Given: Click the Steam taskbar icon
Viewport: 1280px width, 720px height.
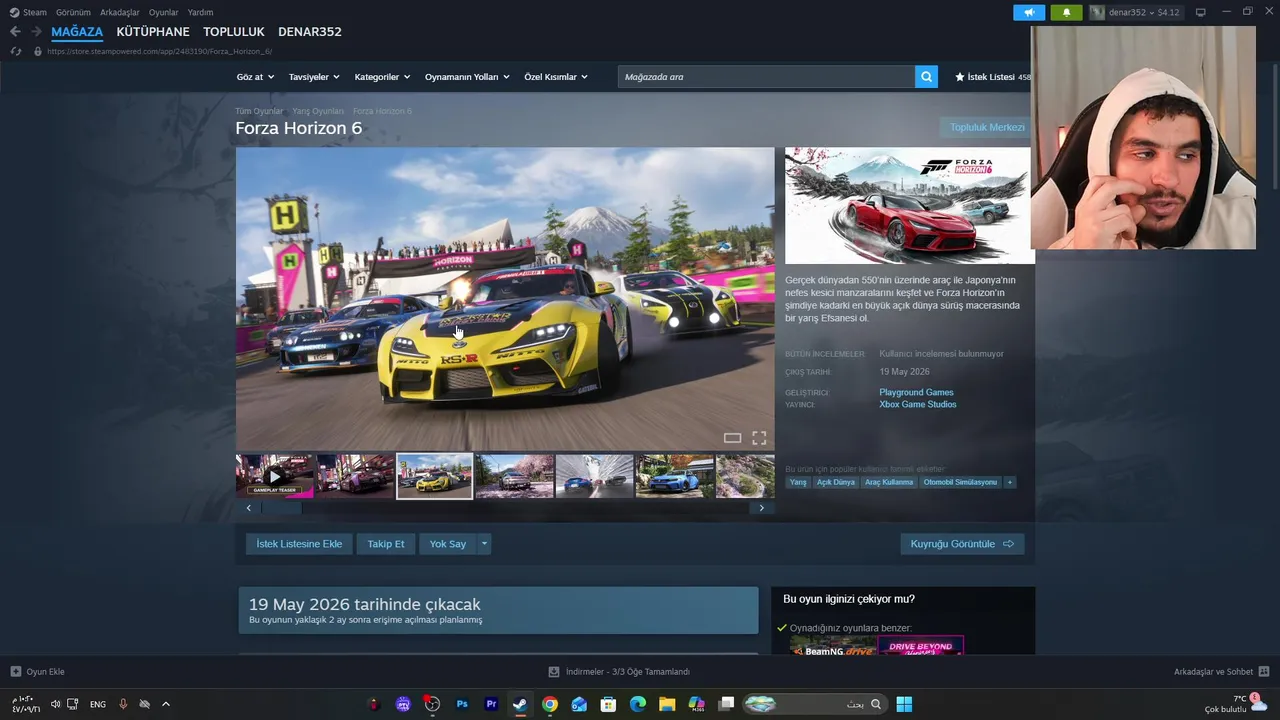Looking at the screenshot, I should point(520,704).
